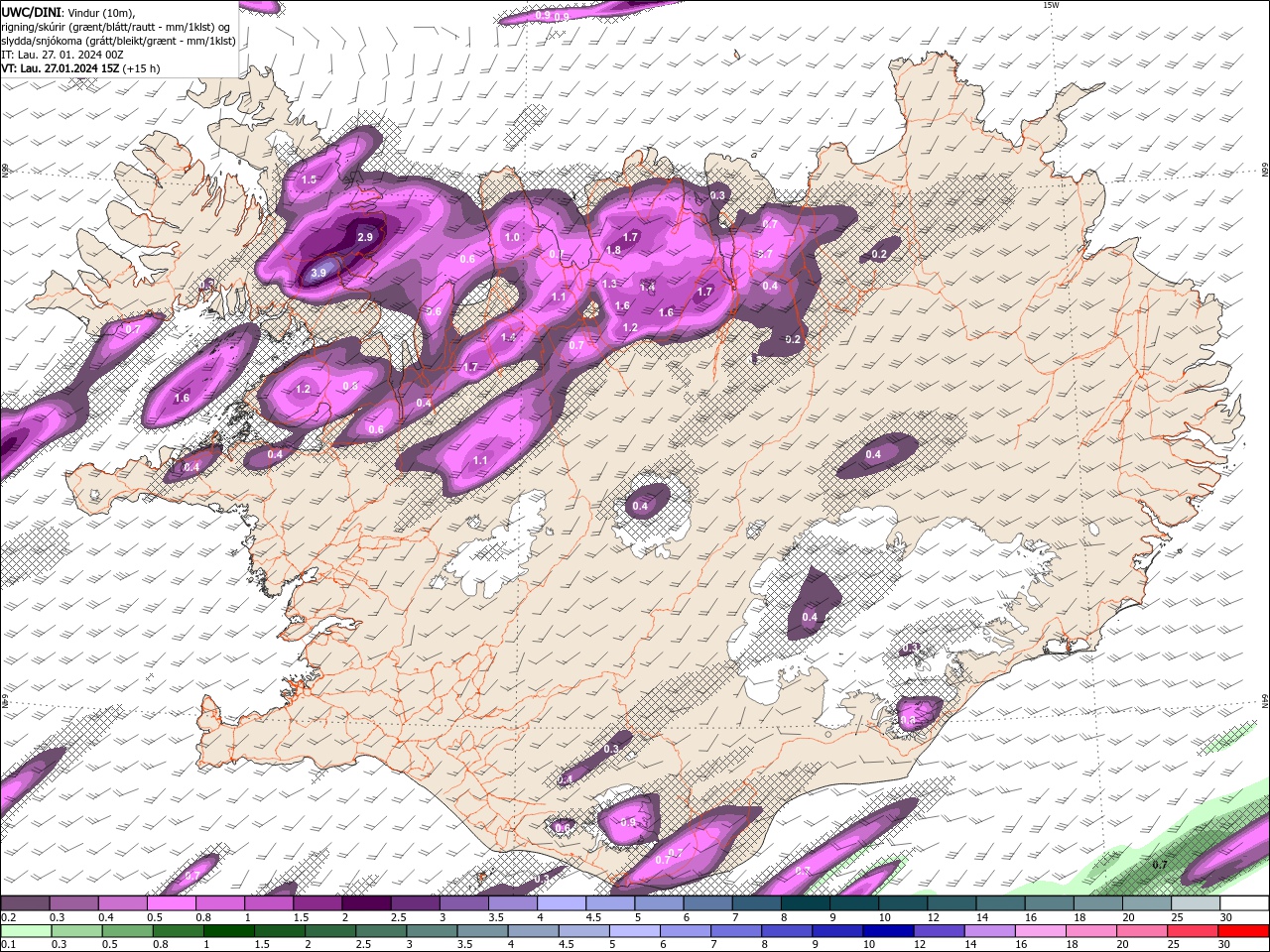This screenshot has width=1270, height=952.
Task: Click the pale green 0.1 swatch in the rain legend
Action: point(25,931)
